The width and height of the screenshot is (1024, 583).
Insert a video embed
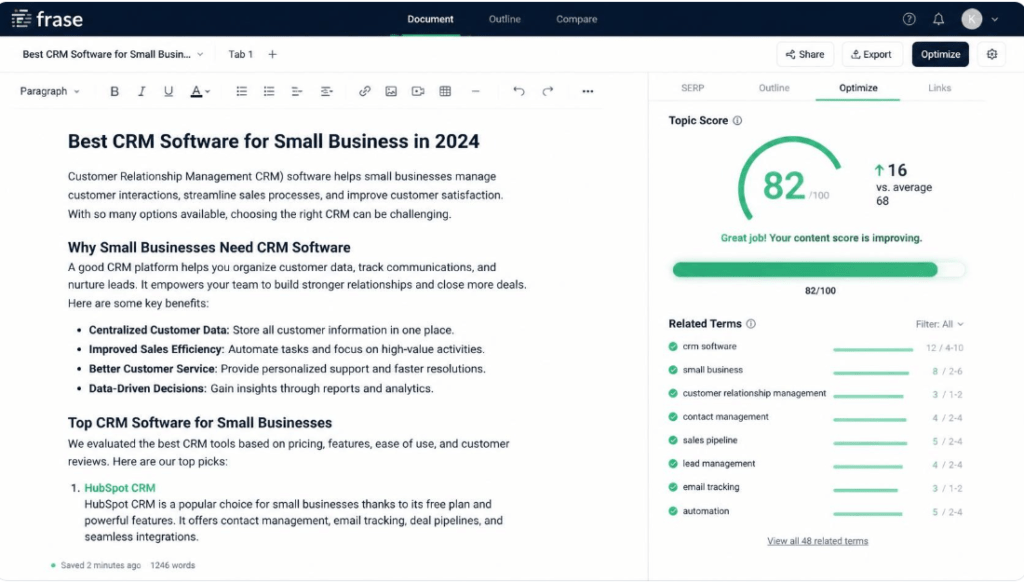pos(418,91)
